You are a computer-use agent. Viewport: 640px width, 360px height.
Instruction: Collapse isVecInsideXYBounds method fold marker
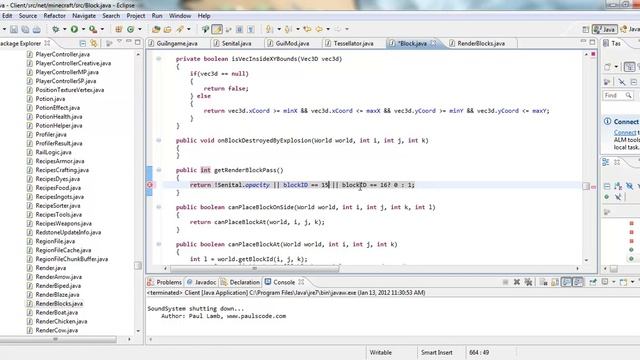pyautogui.click(x=159, y=59)
